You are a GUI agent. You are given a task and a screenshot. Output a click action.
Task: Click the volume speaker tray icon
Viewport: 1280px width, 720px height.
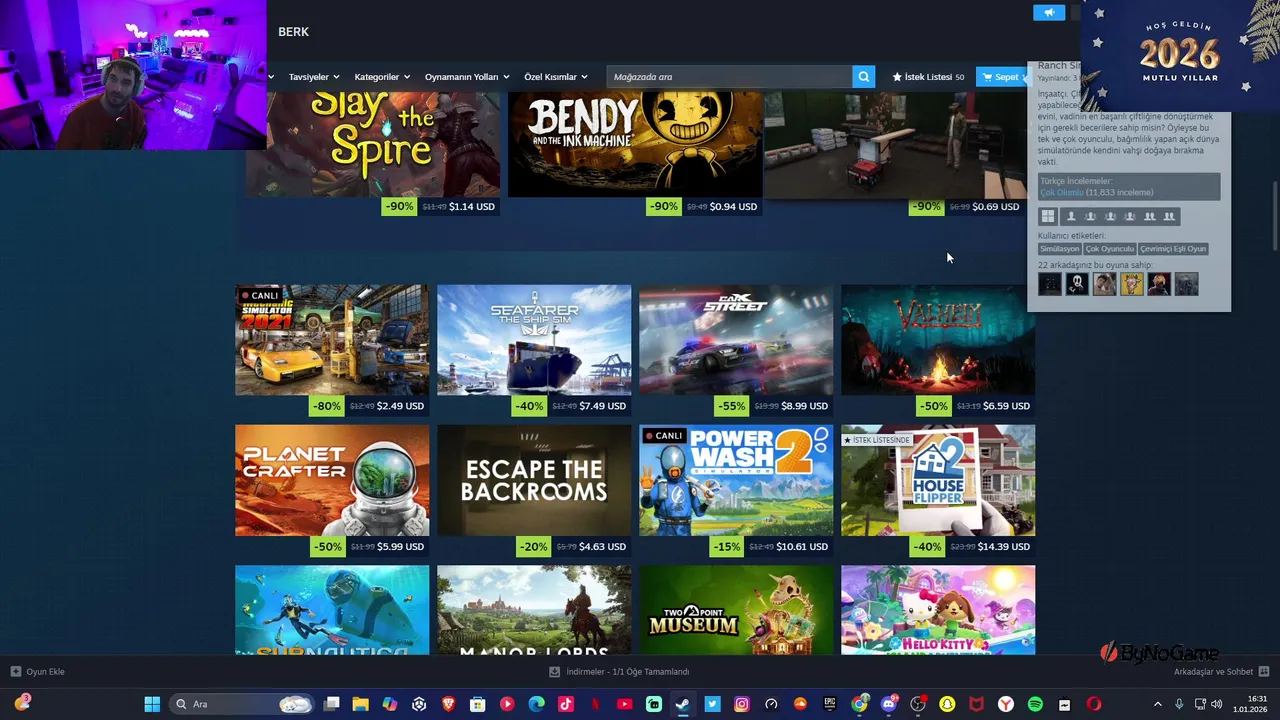pos(1217,704)
